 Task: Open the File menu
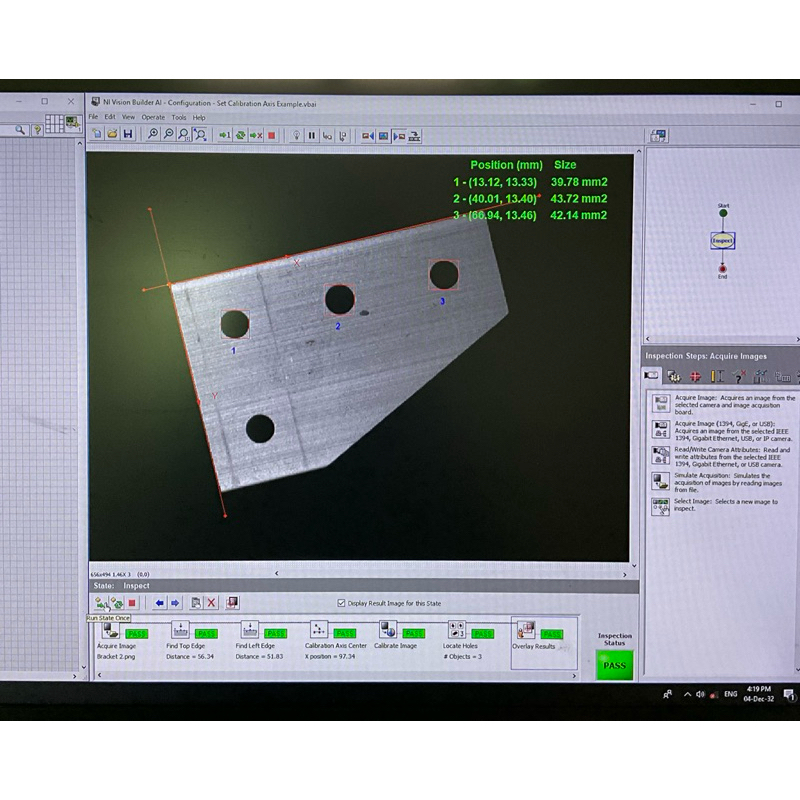(x=95, y=117)
